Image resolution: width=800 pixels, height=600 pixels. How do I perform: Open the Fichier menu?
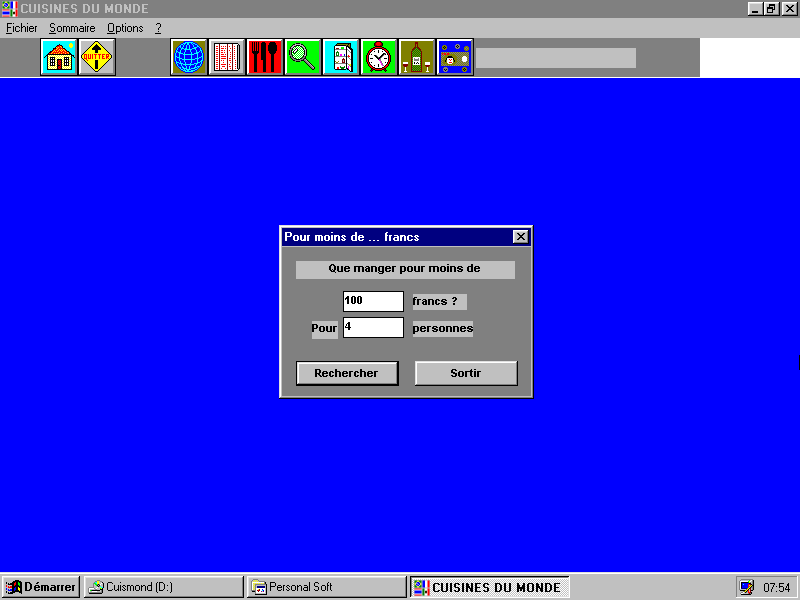pos(21,28)
